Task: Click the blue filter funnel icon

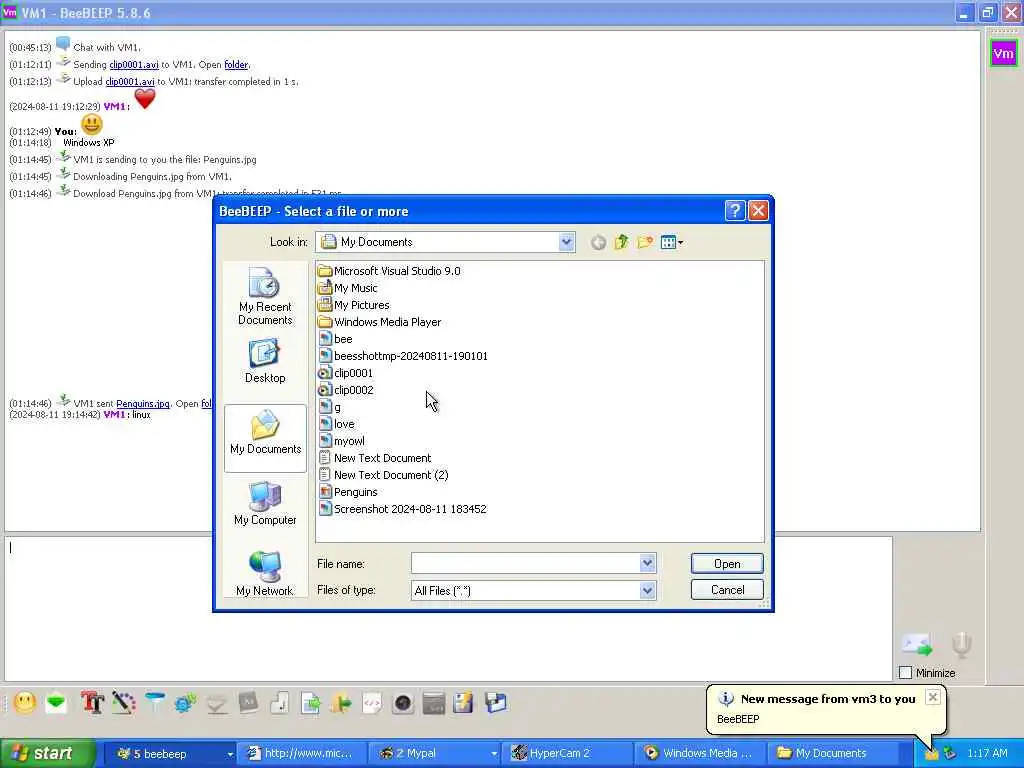Action: pos(155,703)
